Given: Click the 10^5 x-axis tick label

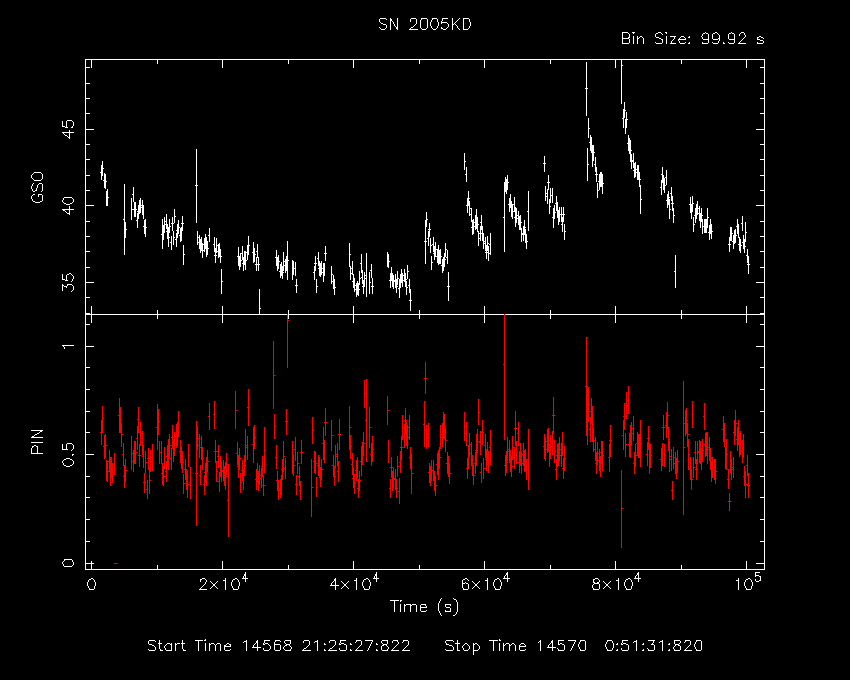Looking at the screenshot, I should pyautogui.click(x=747, y=583).
